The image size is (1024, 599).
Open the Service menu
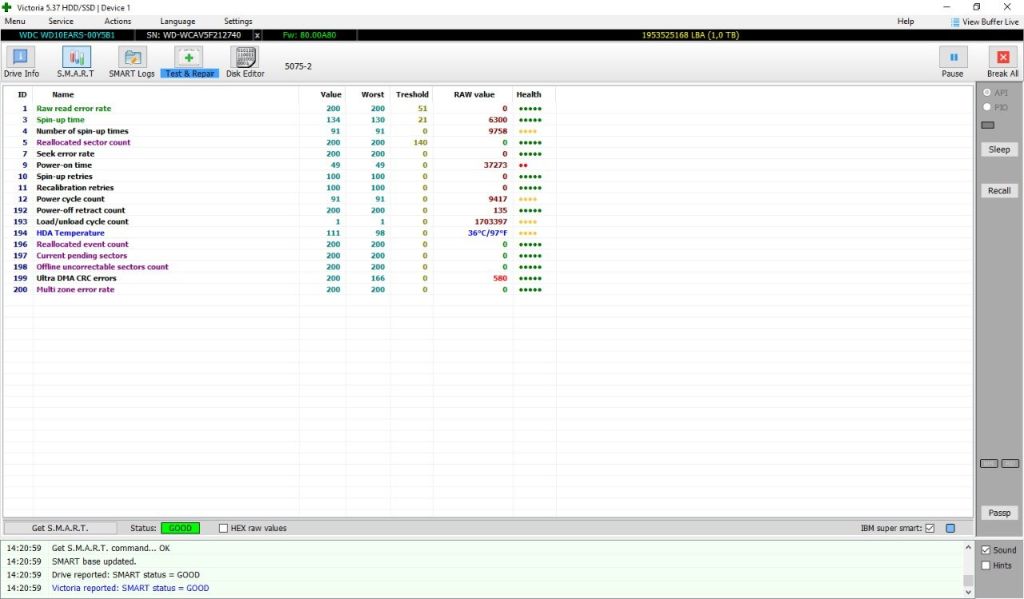coord(61,22)
